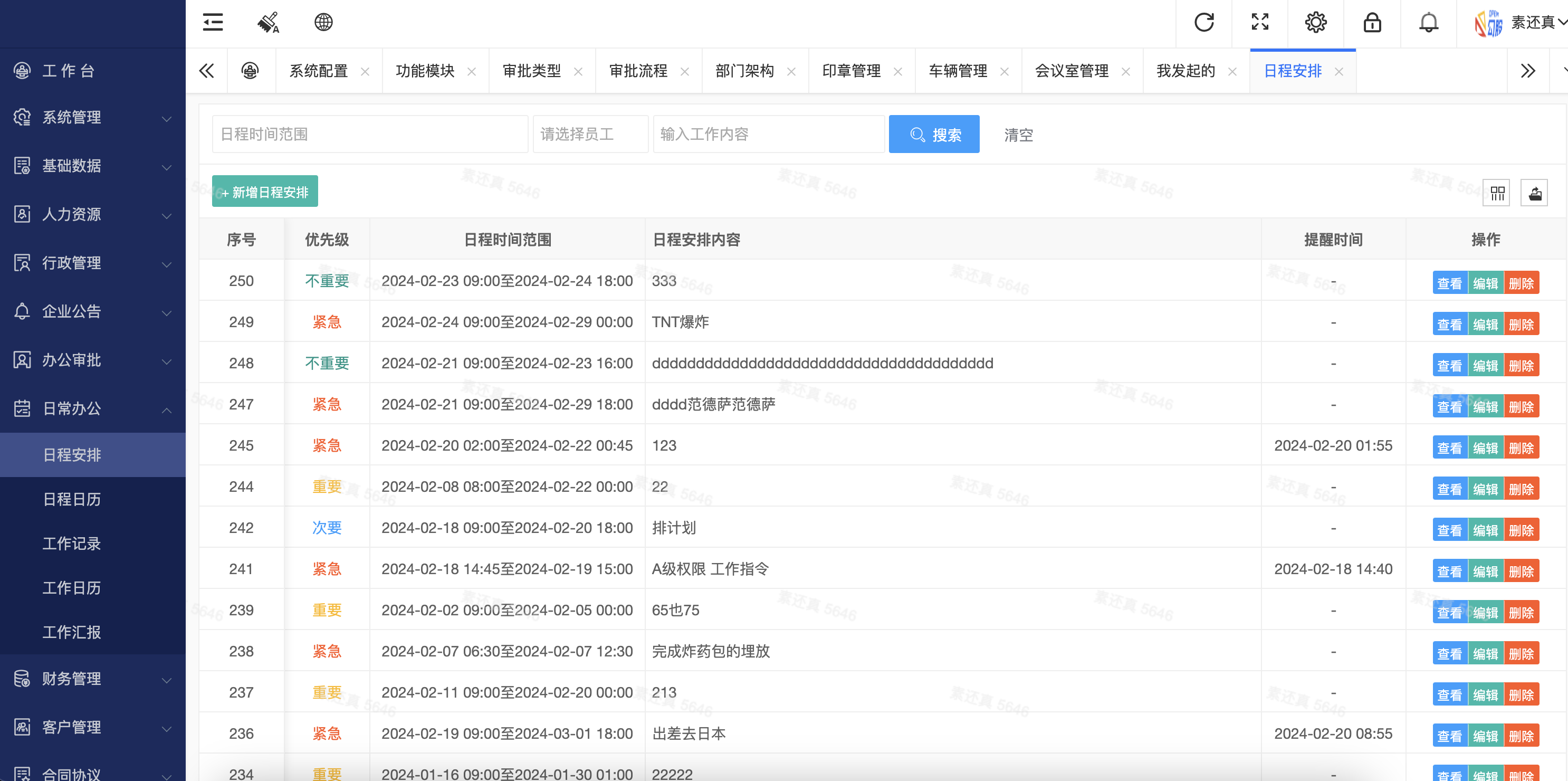Image resolution: width=1568 pixels, height=781 pixels.
Task: Open the notifications bell icon
Action: point(1428,23)
